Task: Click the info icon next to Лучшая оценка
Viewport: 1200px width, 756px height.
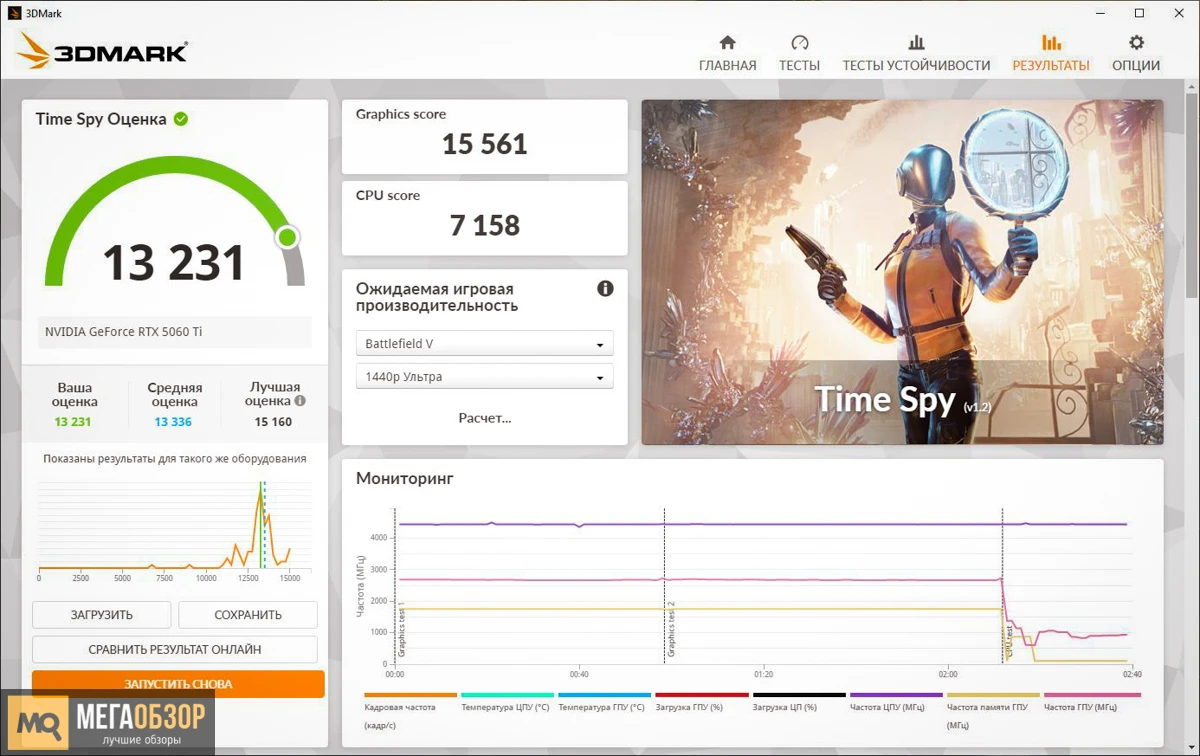Action: pyautogui.click(x=300, y=401)
